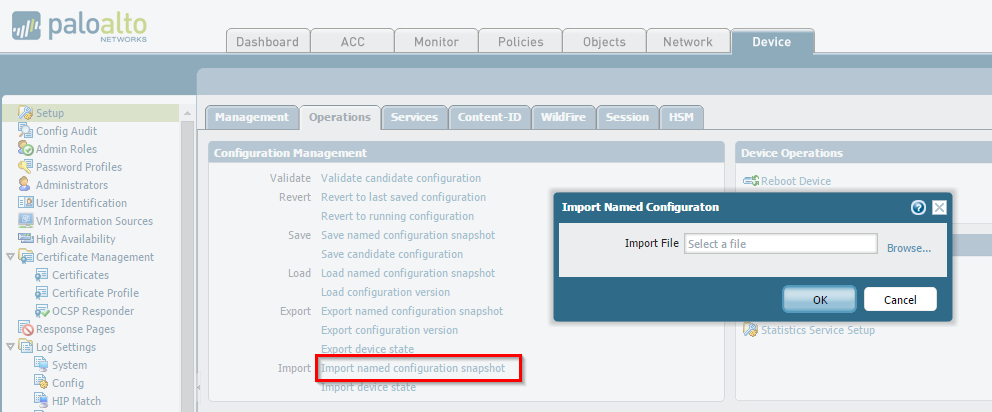Open Password Profiles via its icon
The height and width of the screenshot is (412, 992).
26,167
